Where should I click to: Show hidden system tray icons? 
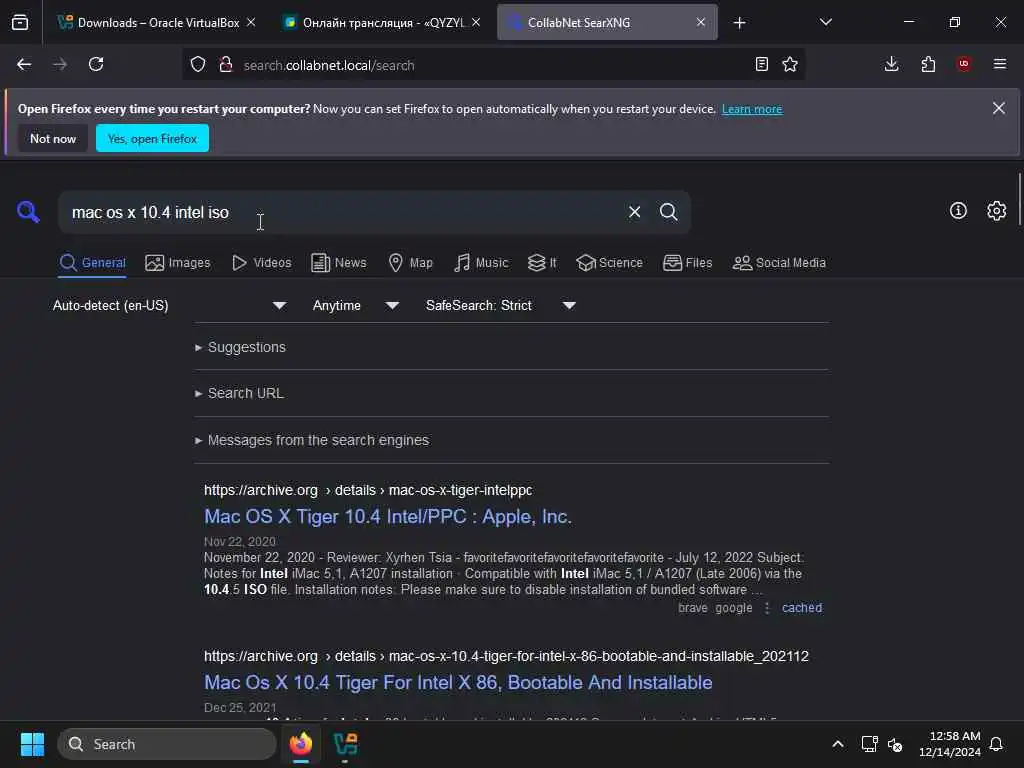click(837, 744)
